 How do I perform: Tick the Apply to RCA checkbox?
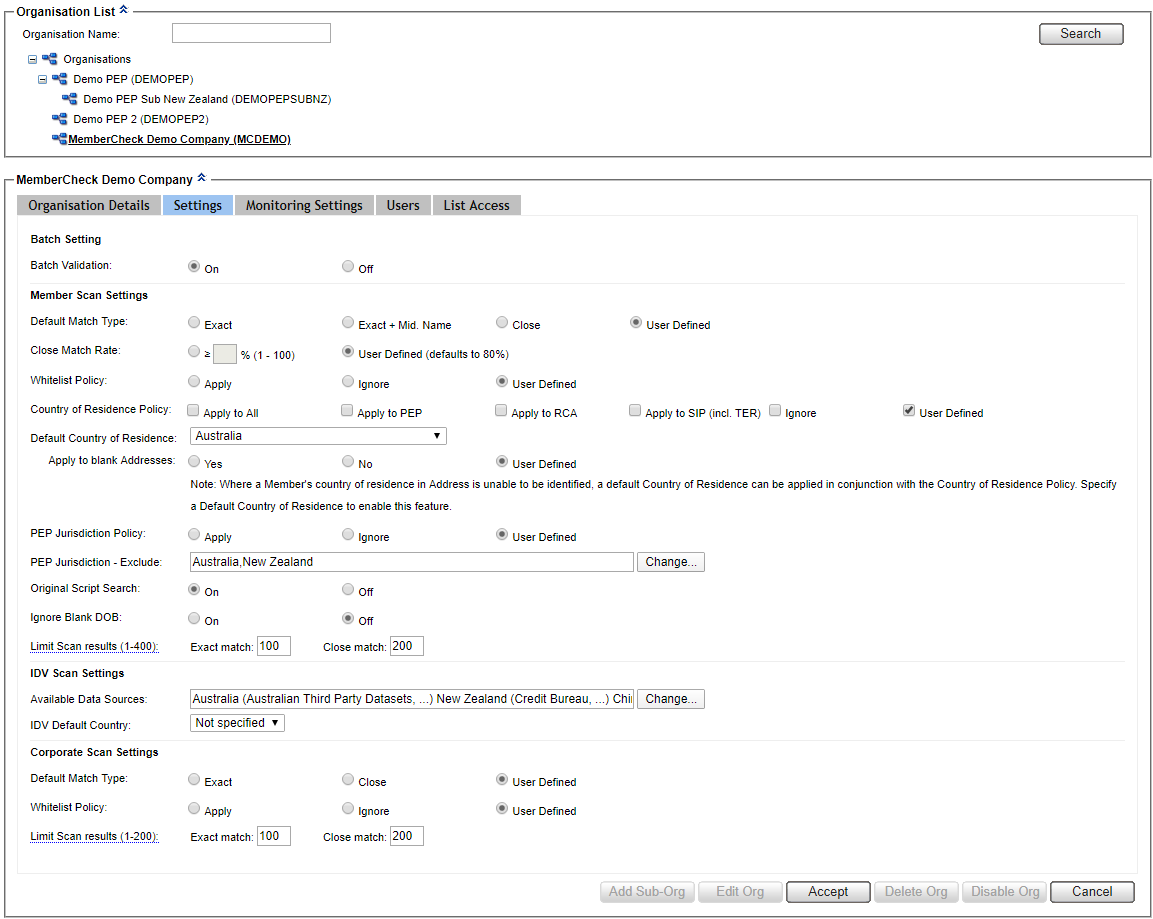tap(501, 410)
